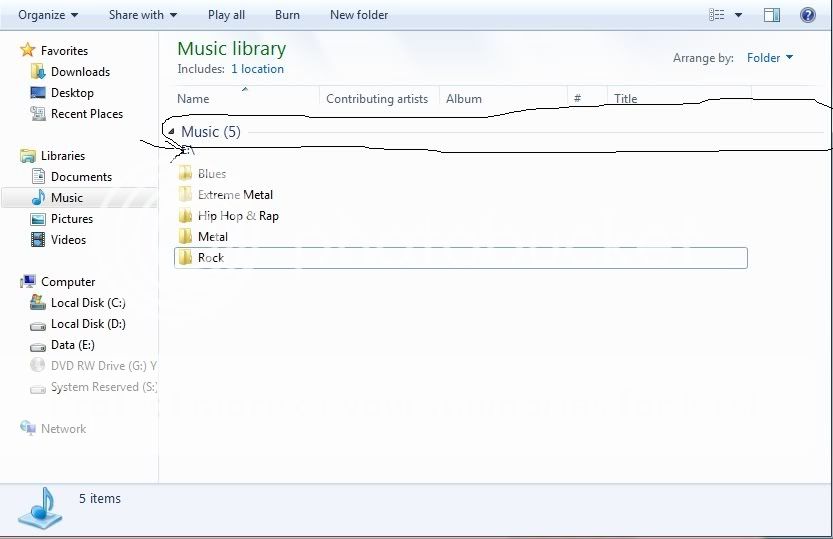Viewport: 833px width, 539px height.
Task: Click the Play all button
Action: coord(226,15)
